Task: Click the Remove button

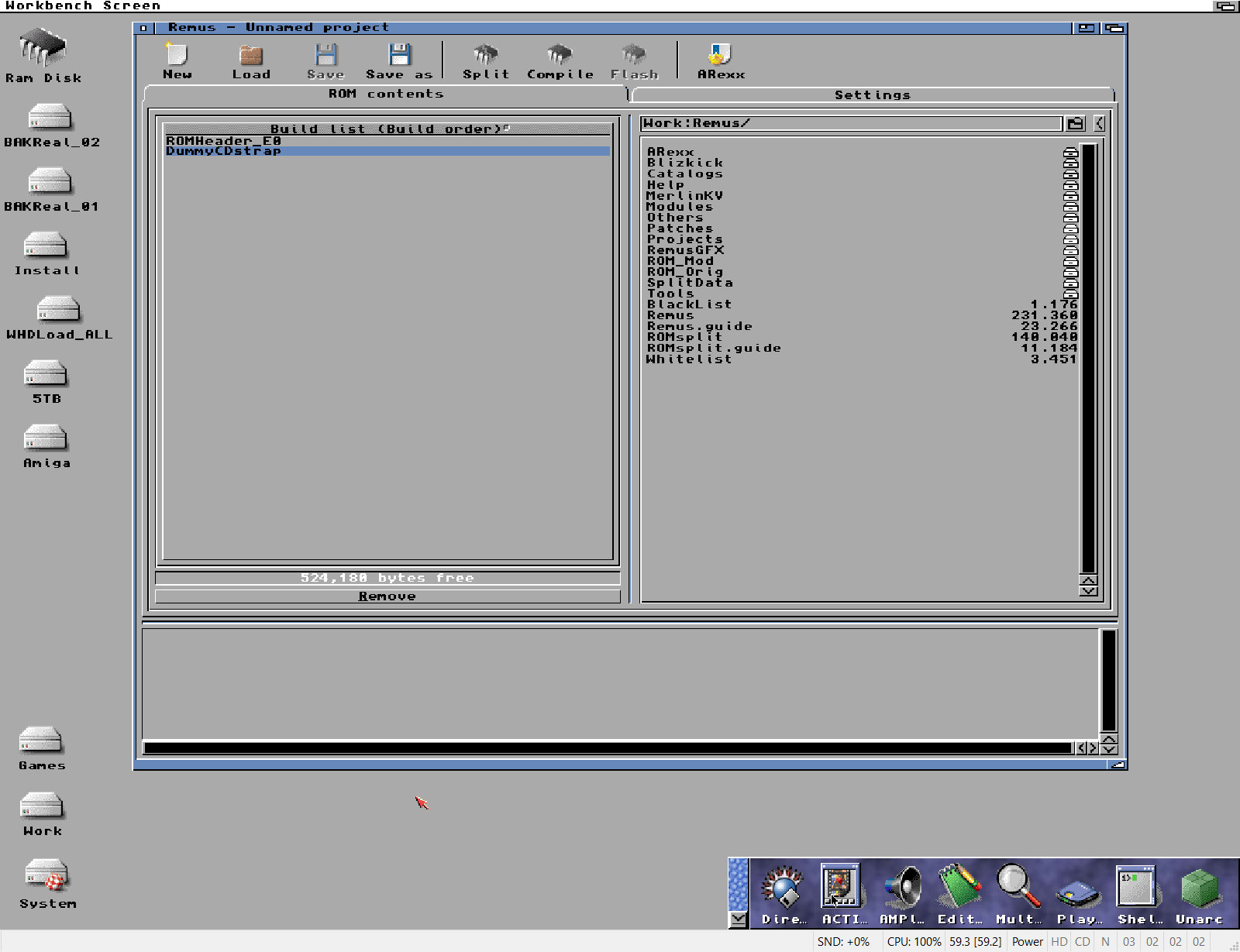Action: (x=387, y=596)
